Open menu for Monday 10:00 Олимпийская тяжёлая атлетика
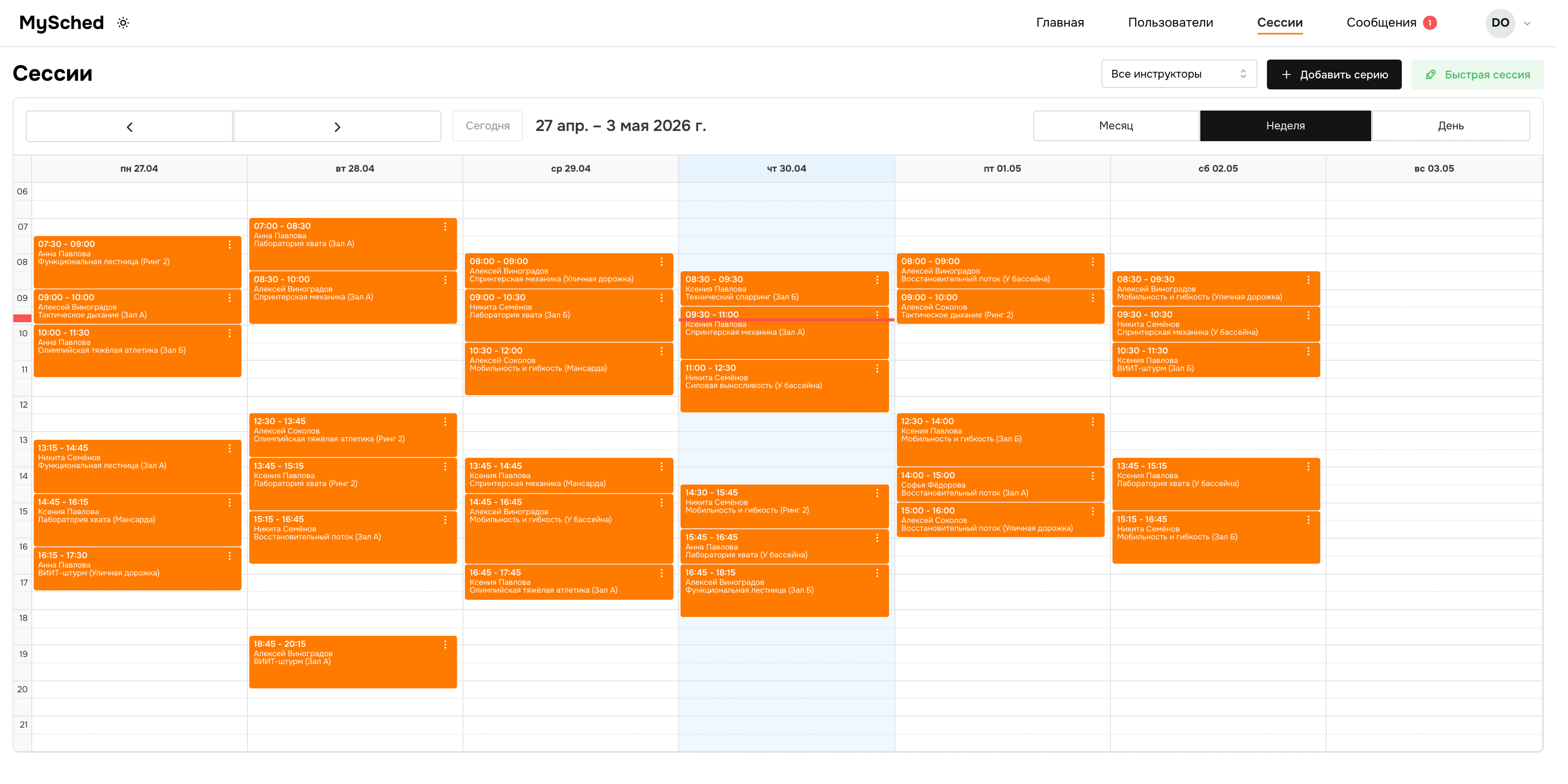This screenshot has width=1568, height=784. coord(229,334)
